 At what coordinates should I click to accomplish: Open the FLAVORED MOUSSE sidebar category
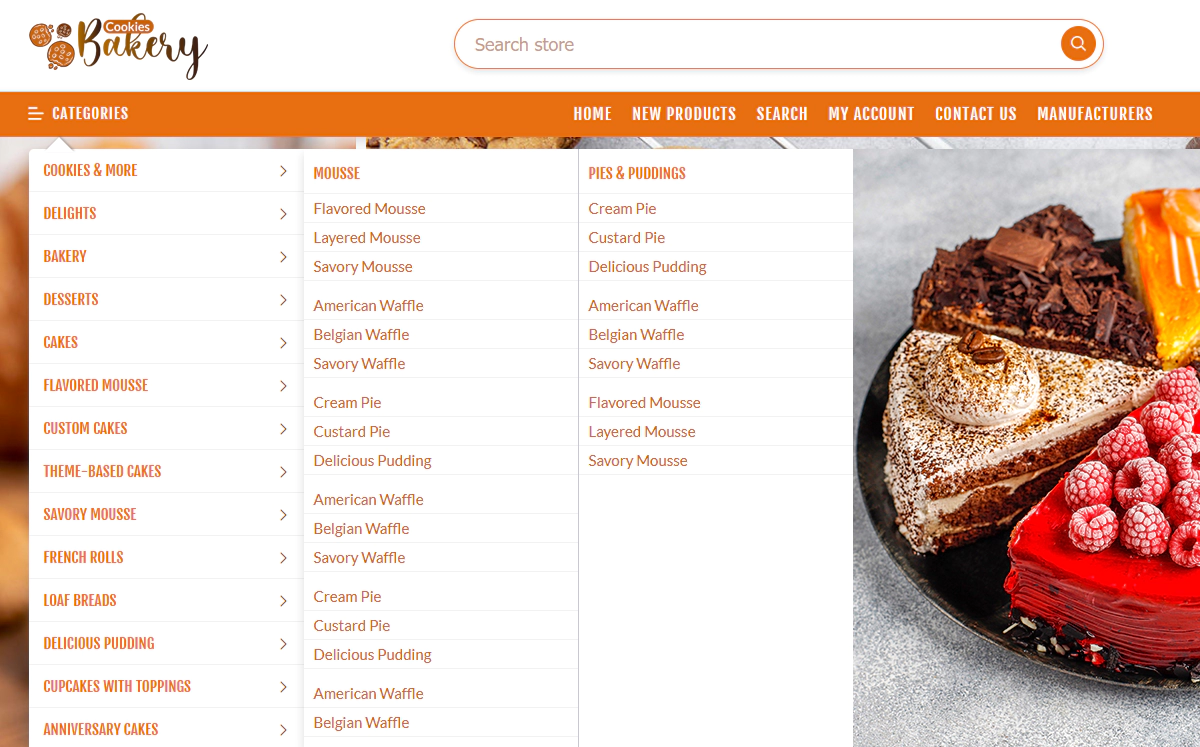coord(95,385)
